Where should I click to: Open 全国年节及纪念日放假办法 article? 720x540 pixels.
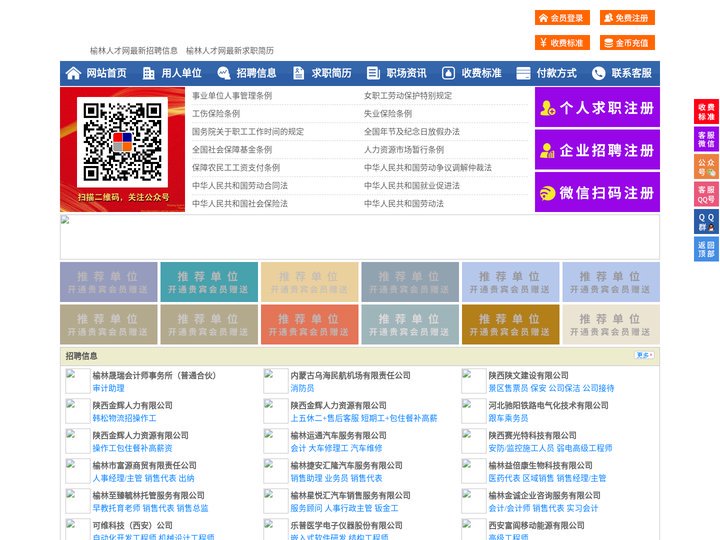pyautogui.click(x=412, y=131)
